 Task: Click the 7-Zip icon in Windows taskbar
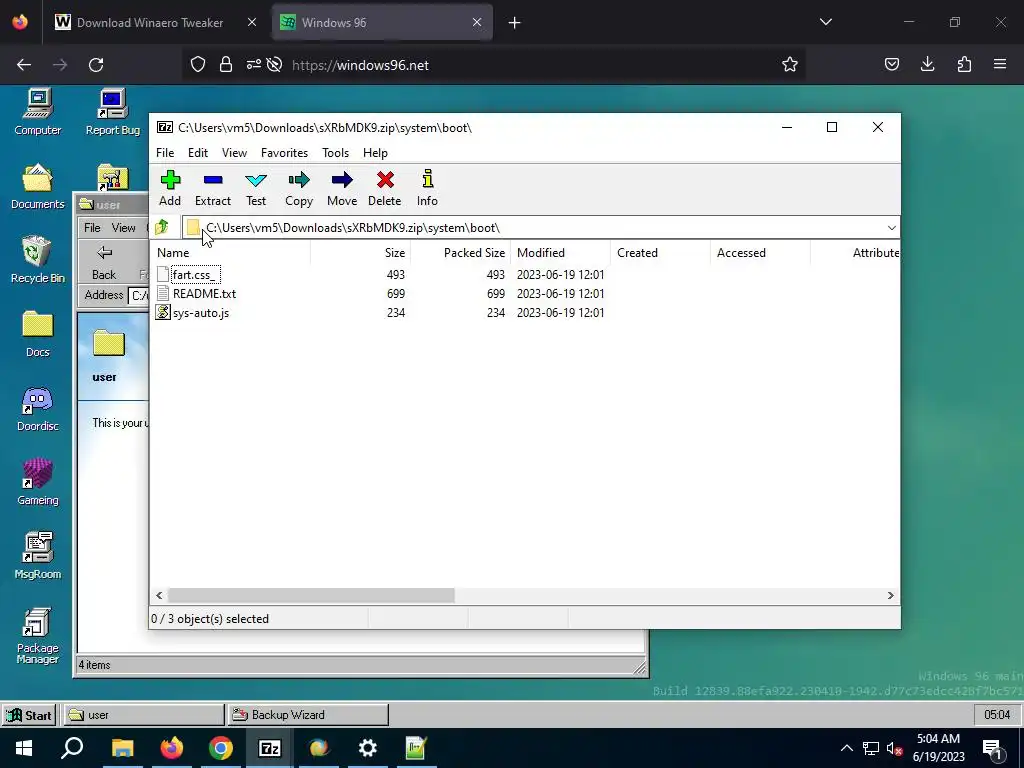pyautogui.click(x=270, y=748)
